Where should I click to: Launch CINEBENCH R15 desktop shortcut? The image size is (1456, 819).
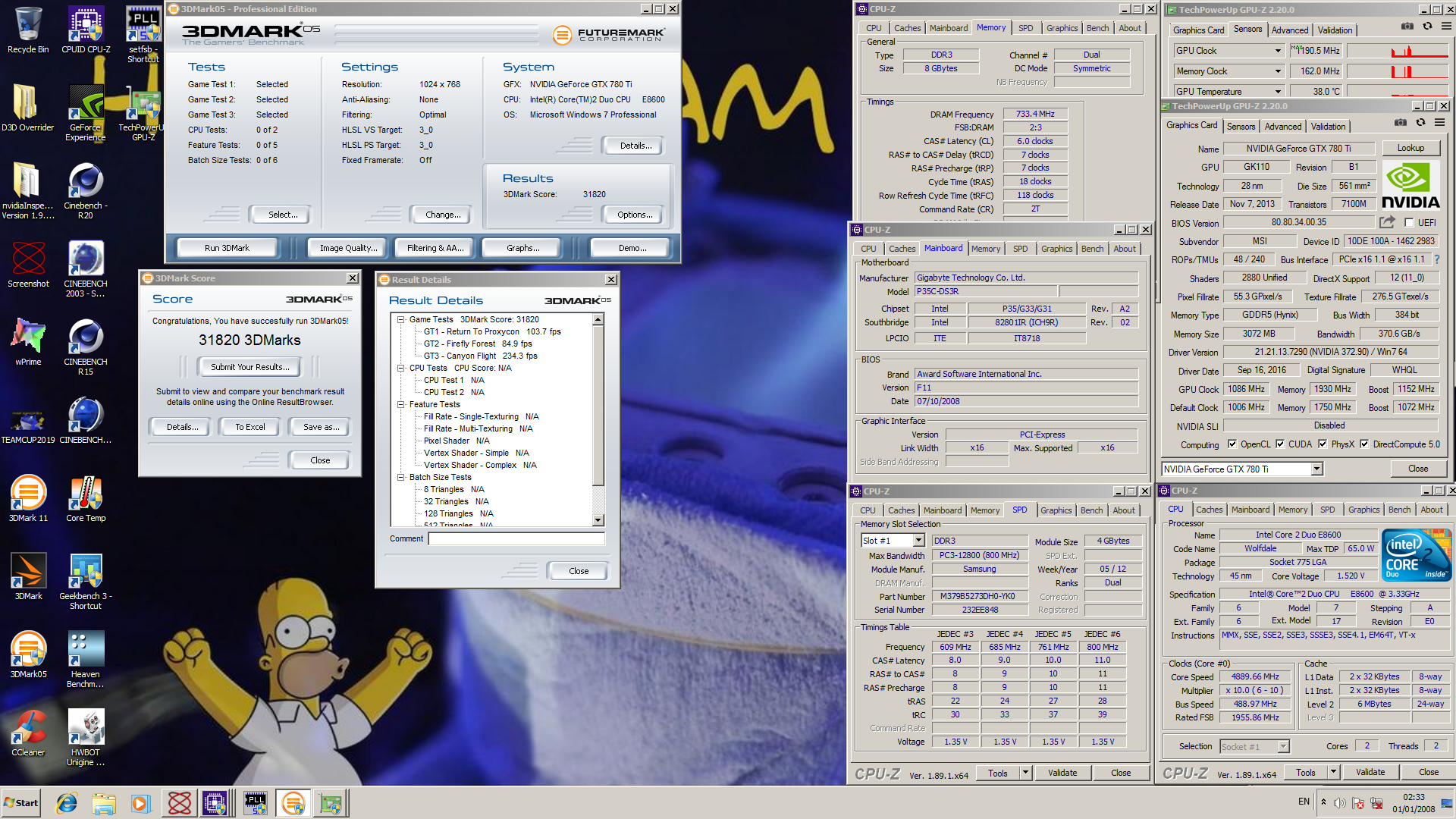[86, 347]
